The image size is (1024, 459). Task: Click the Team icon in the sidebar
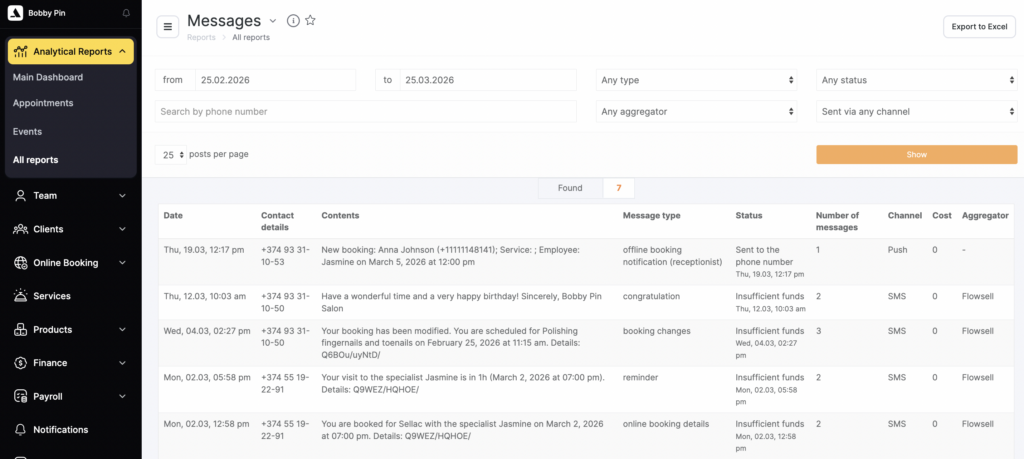20,196
